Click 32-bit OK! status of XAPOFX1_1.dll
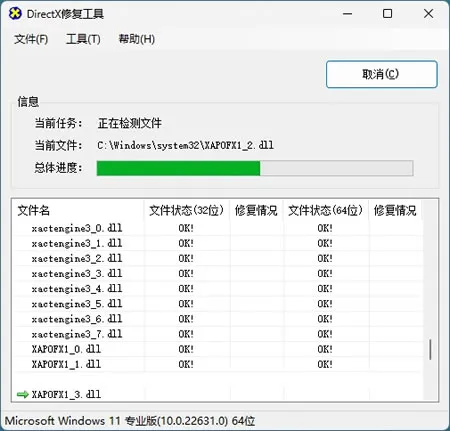Viewport: 450px width, 431px height. (186, 364)
